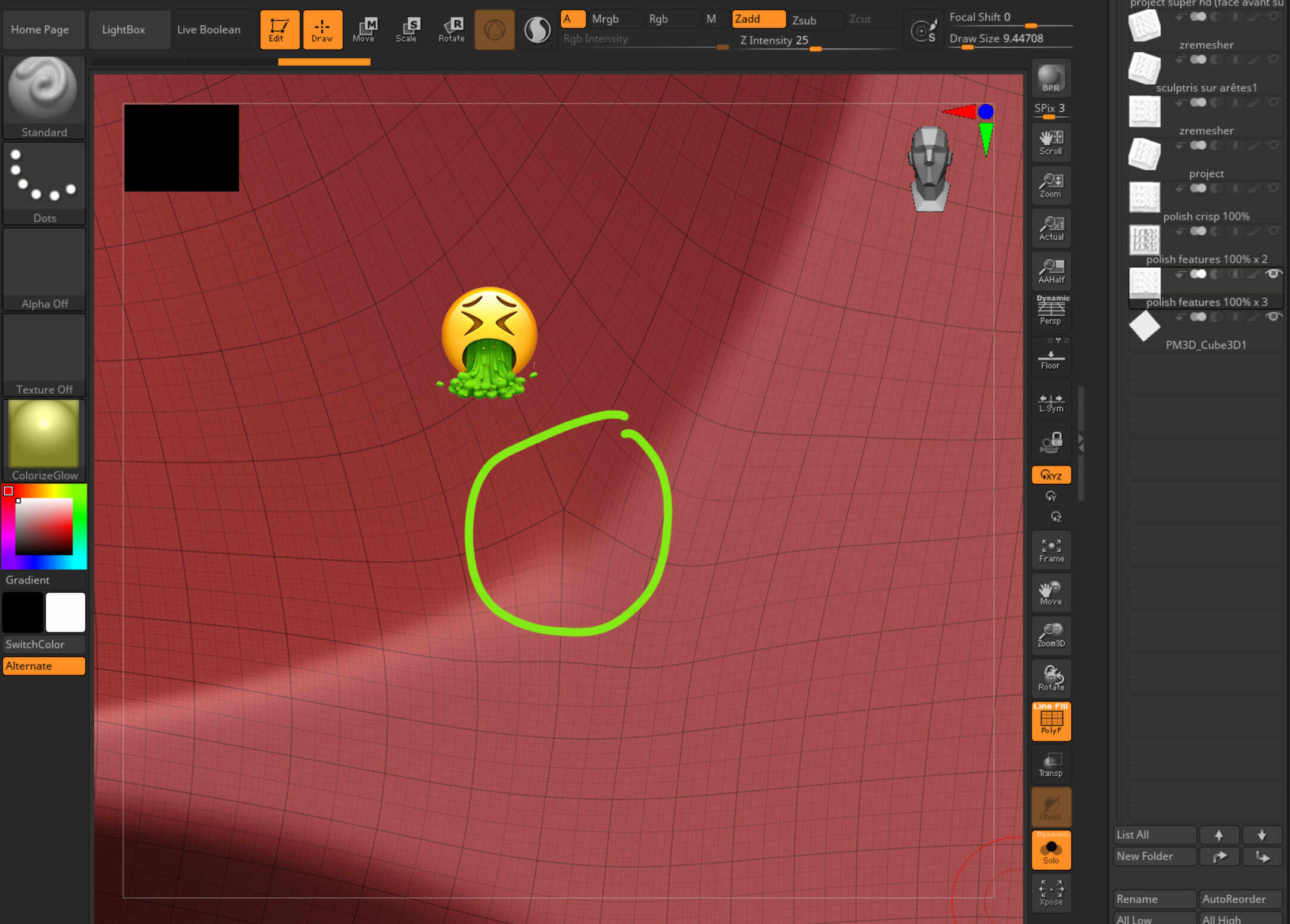1290x924 pixels.
Task: Click the New Folder button
Action: pyautogui.click(x=1155, y=856)
